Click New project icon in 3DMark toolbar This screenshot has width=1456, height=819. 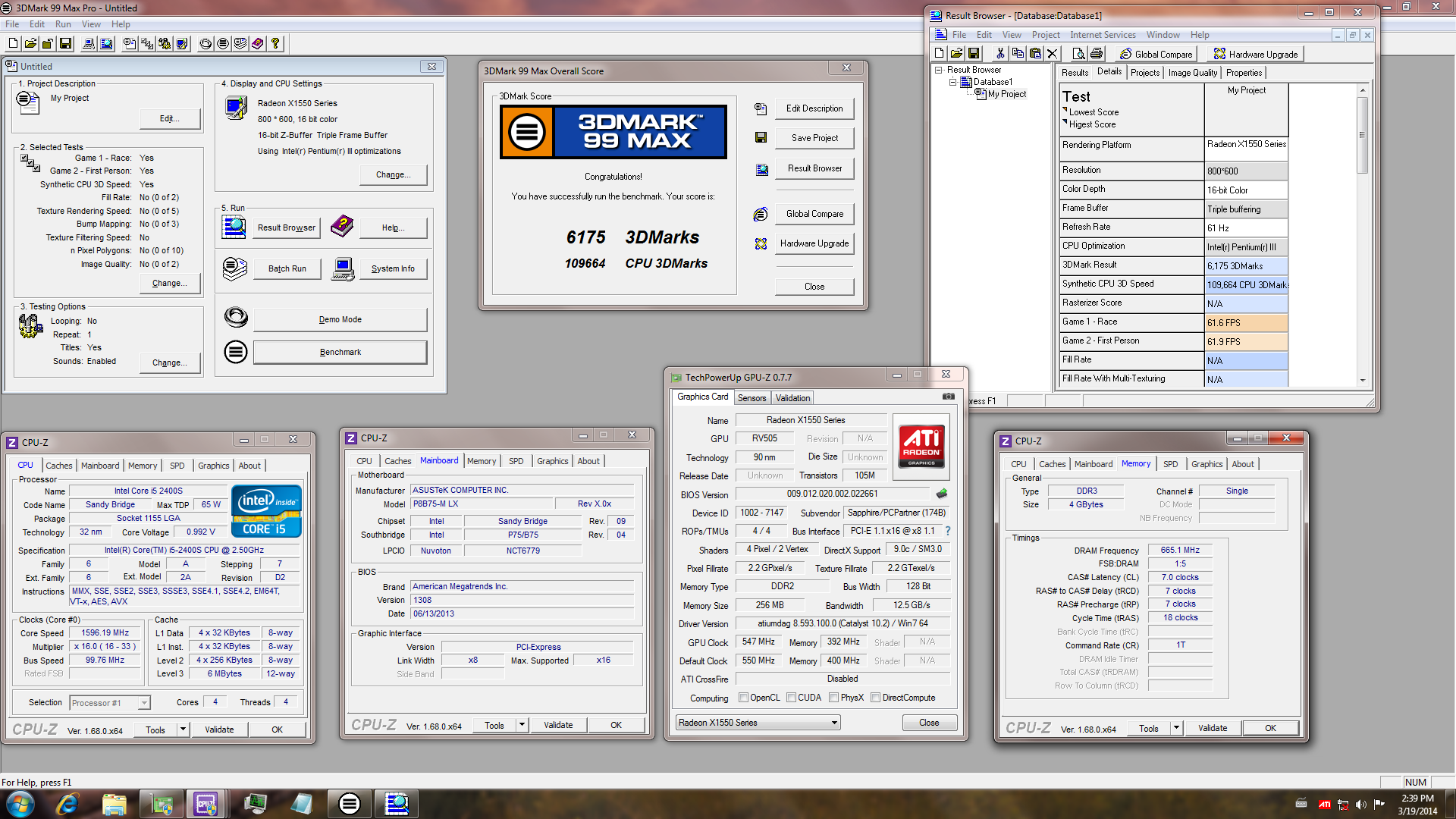13,44
